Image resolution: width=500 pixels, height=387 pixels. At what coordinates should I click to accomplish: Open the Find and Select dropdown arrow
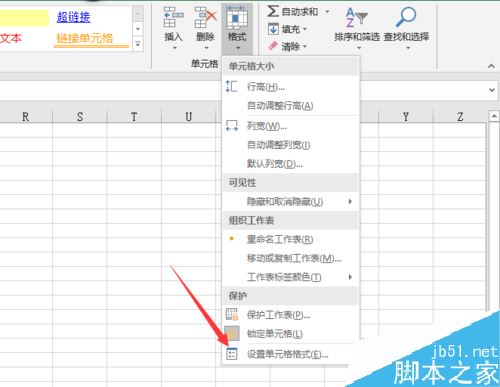tap(408, 48)
